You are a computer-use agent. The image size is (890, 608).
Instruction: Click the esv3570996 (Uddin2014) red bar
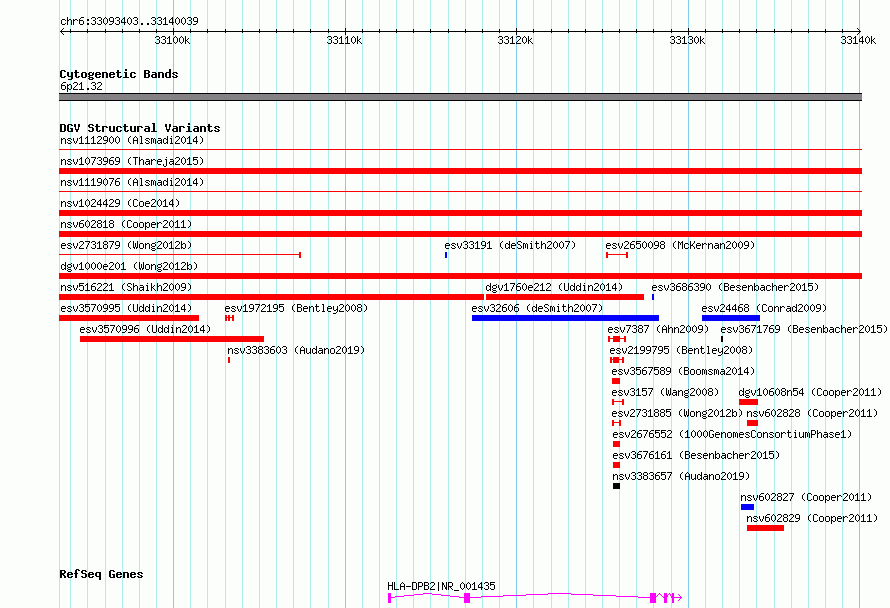[172, 339]
